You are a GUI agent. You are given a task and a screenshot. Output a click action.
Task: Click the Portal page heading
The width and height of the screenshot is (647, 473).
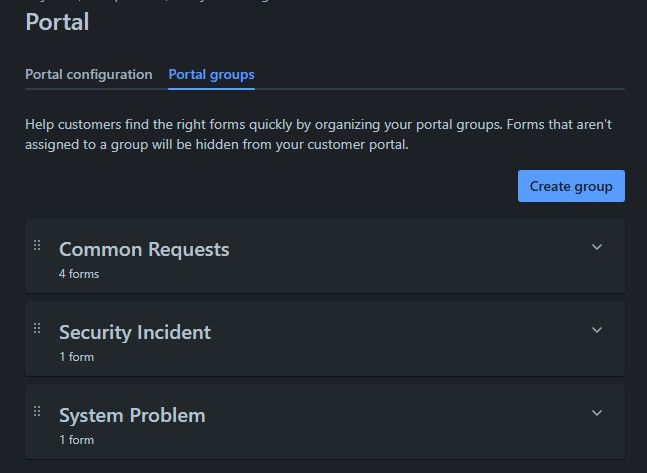[57, 22]
